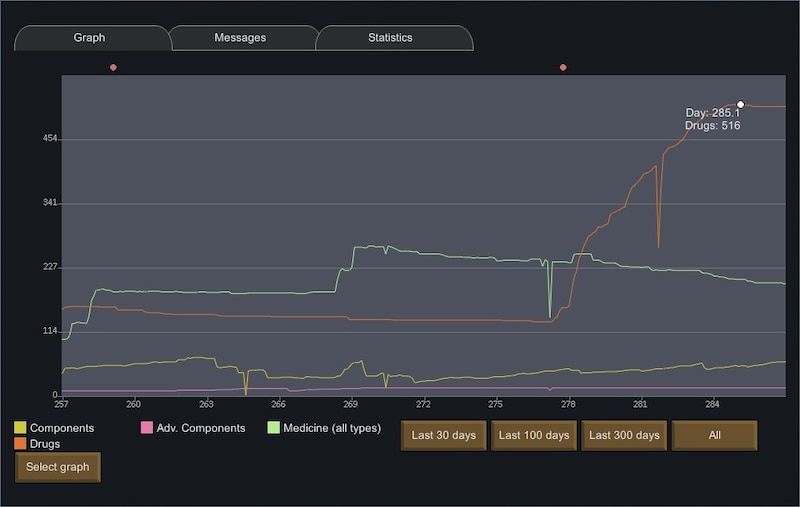
Task: Click the white data point on Drugs line
Action: (x=740, y=105)
